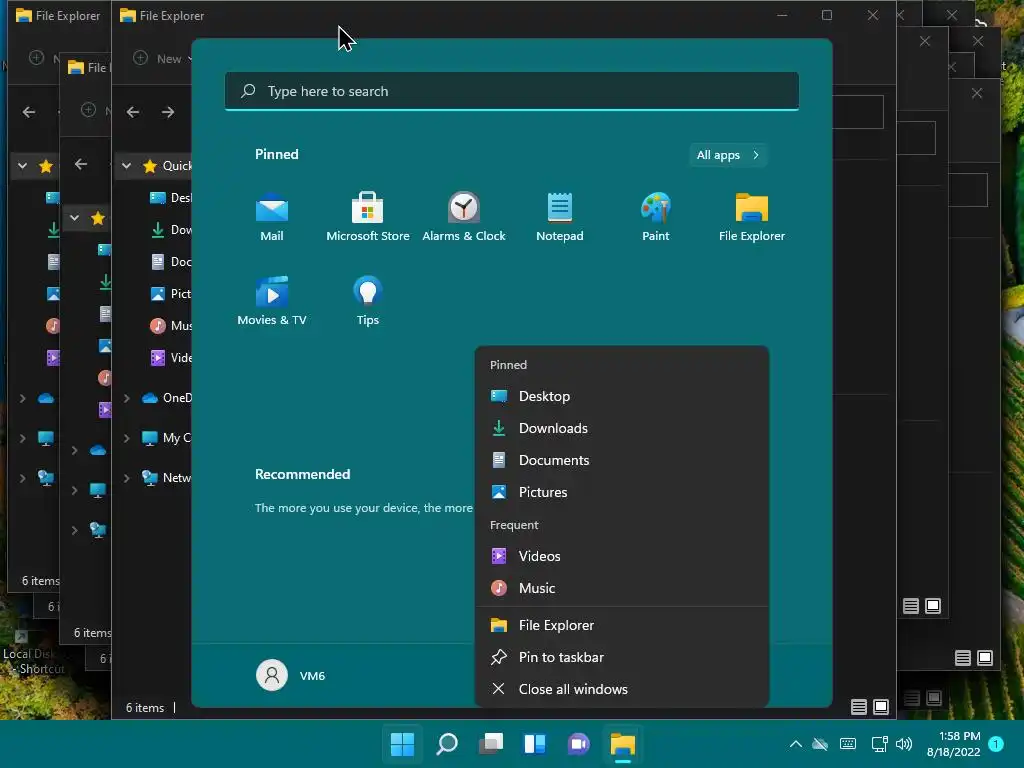Image resolution: width=1024 pixels, height=768 pixels.
Task: Open Music under Frequent
Action: (622, 588)
